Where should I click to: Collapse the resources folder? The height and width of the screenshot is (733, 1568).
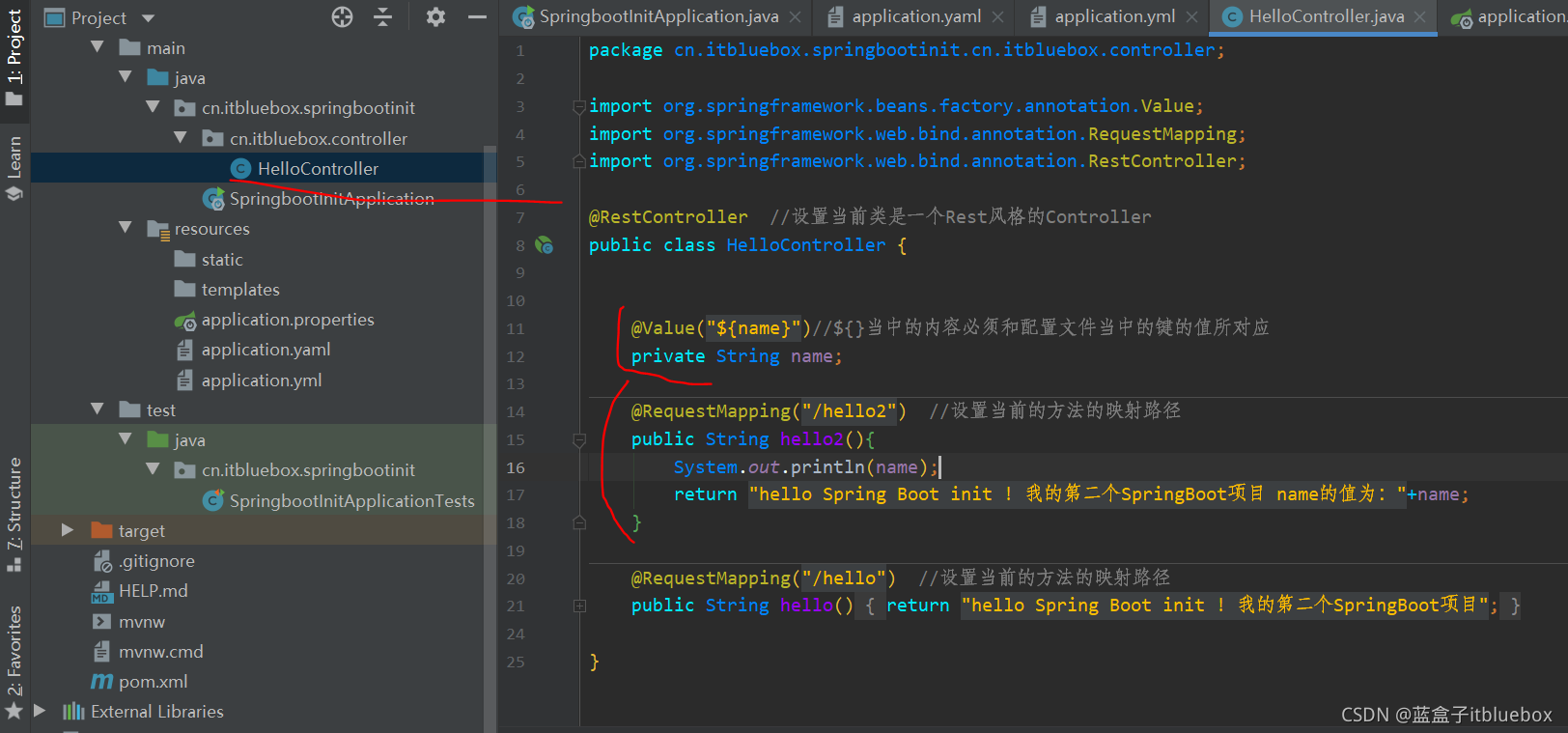tap(126, 228)
